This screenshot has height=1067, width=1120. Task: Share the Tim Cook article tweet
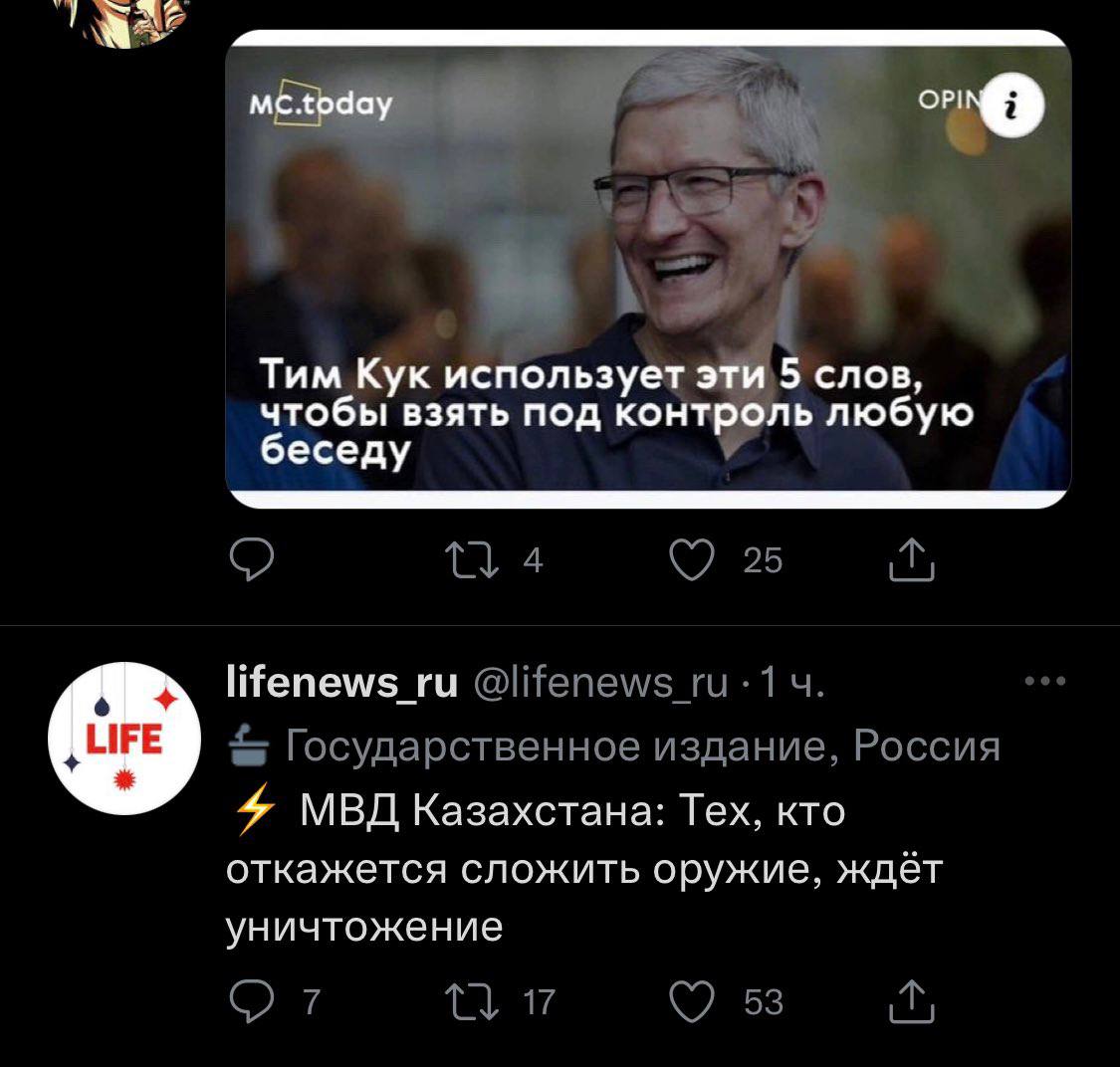pos(911,559)
